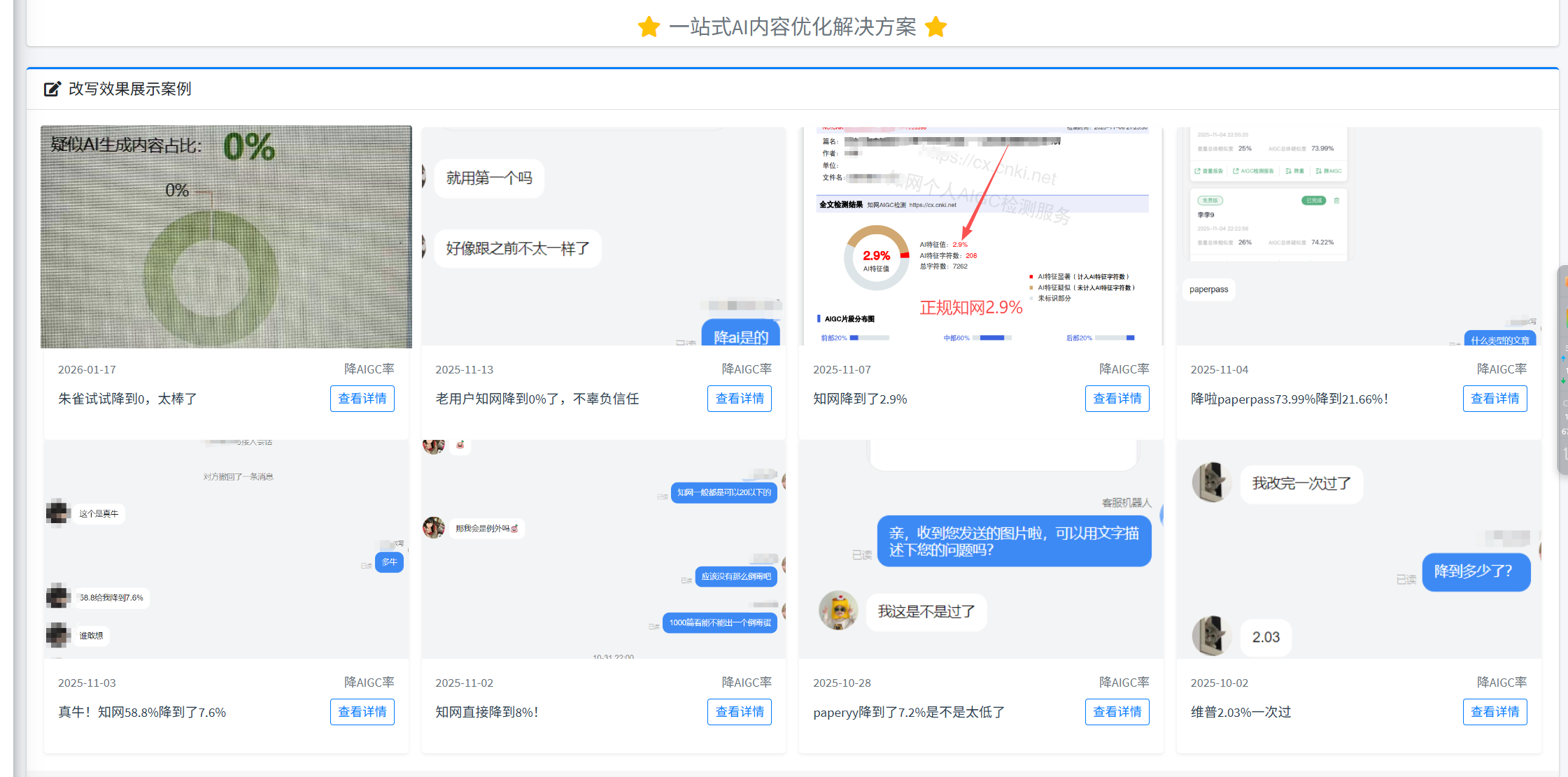Open 查看详情 for 朱雀试试降到0 case
The height and width of the screenshot is (777, 1568).
point(362,398)
